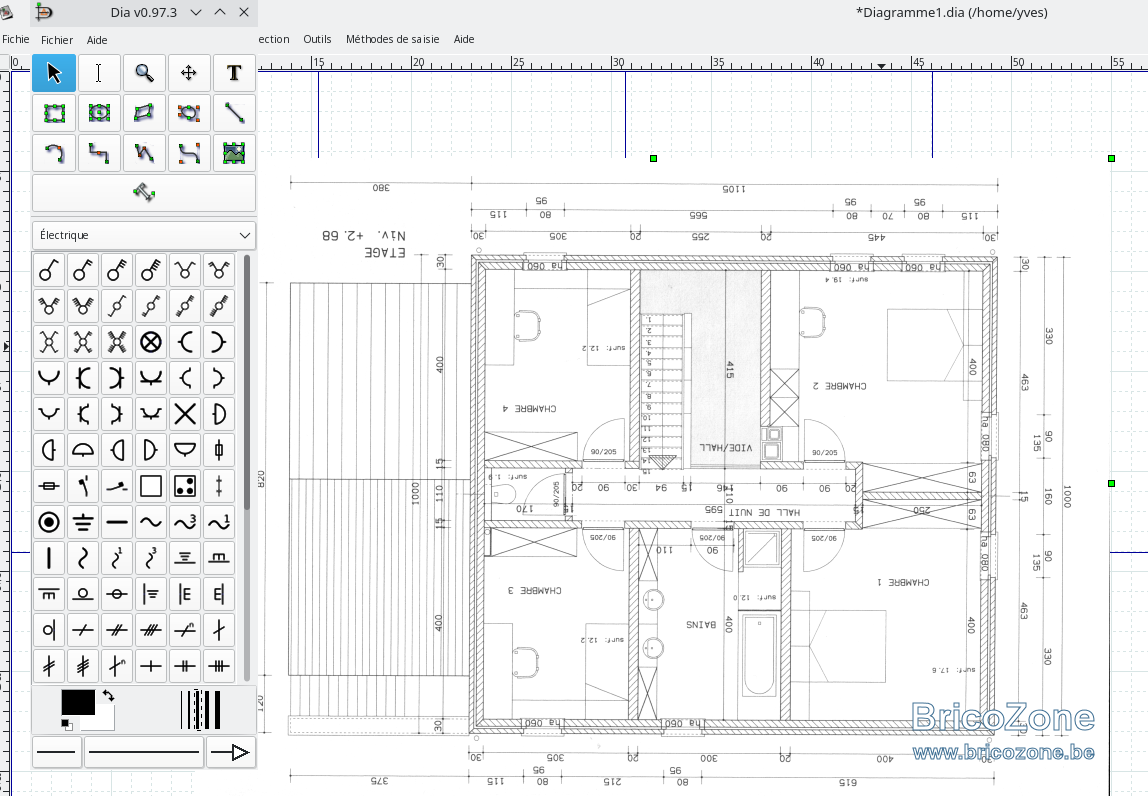Open the start arrow style selector
The width and height of the screenshot is (1148, 796).
pyautogui.click(x=57, y=752)
